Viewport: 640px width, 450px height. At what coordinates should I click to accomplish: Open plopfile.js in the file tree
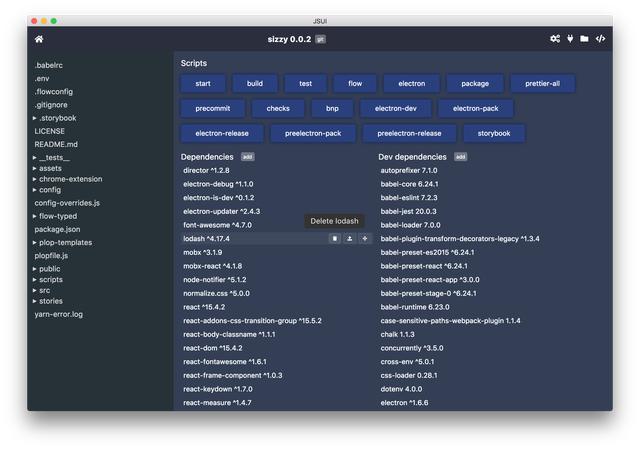coord(51,256)
